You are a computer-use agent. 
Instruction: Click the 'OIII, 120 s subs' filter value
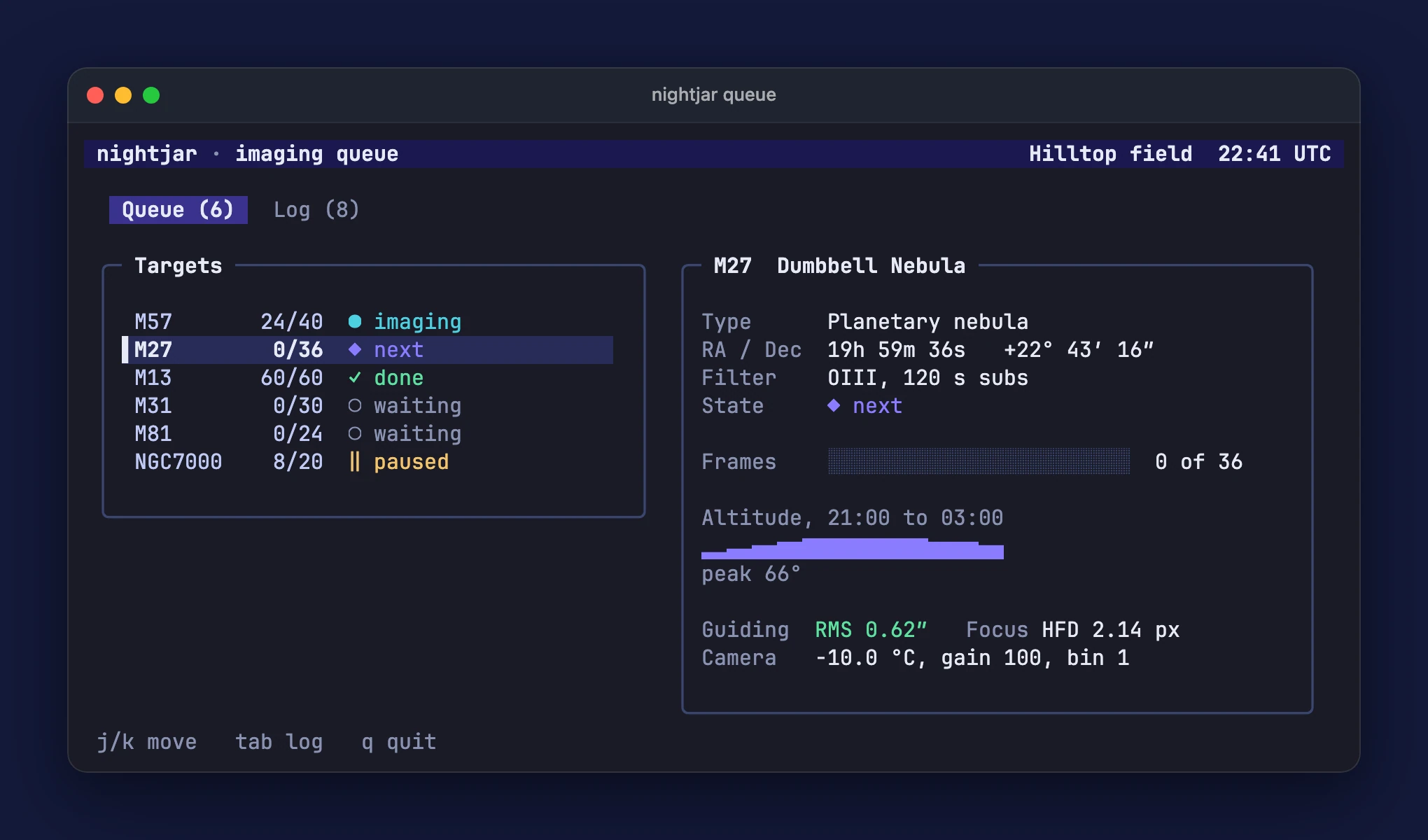[x=928, y=377]
